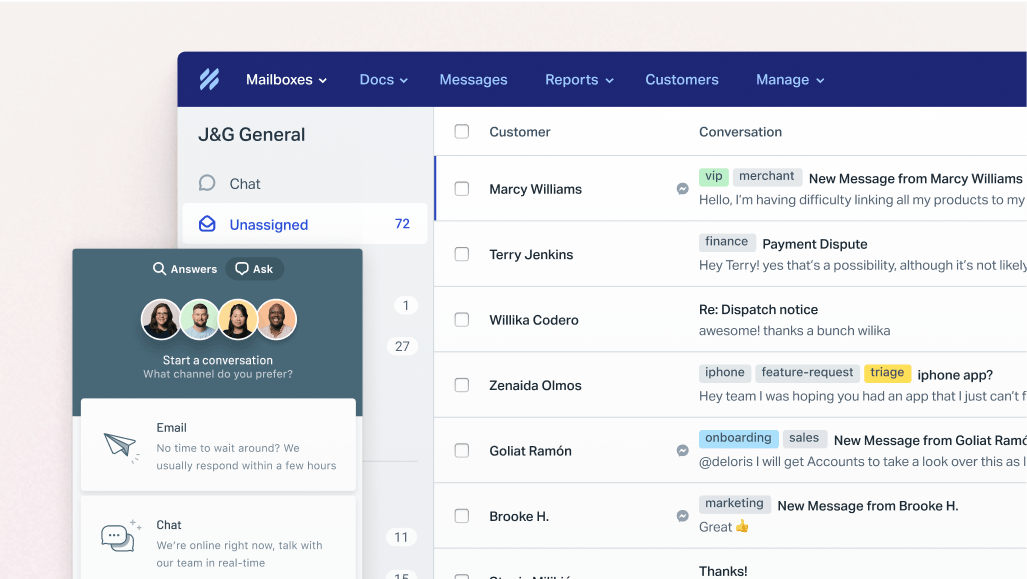1027x579 pixels.
Task: Click the marketing tag
Action: coord(734,504)
